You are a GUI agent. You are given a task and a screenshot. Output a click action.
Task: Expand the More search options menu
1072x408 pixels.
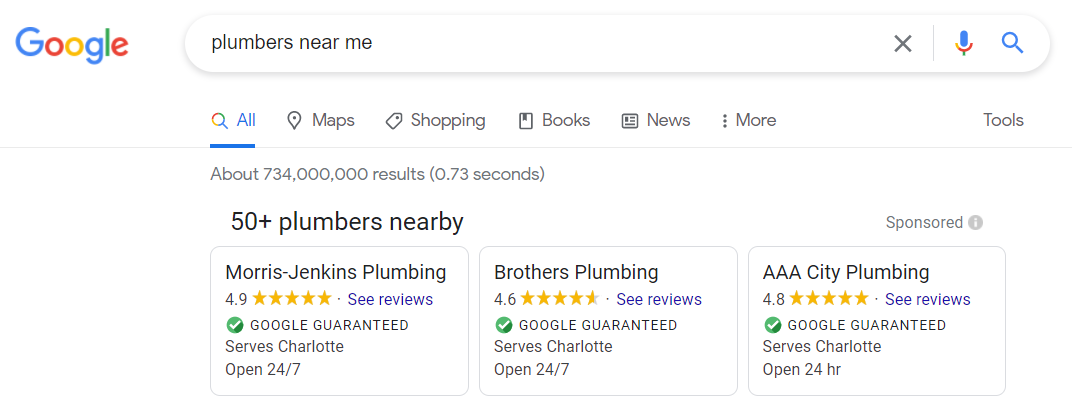click(x=747, y=120)
